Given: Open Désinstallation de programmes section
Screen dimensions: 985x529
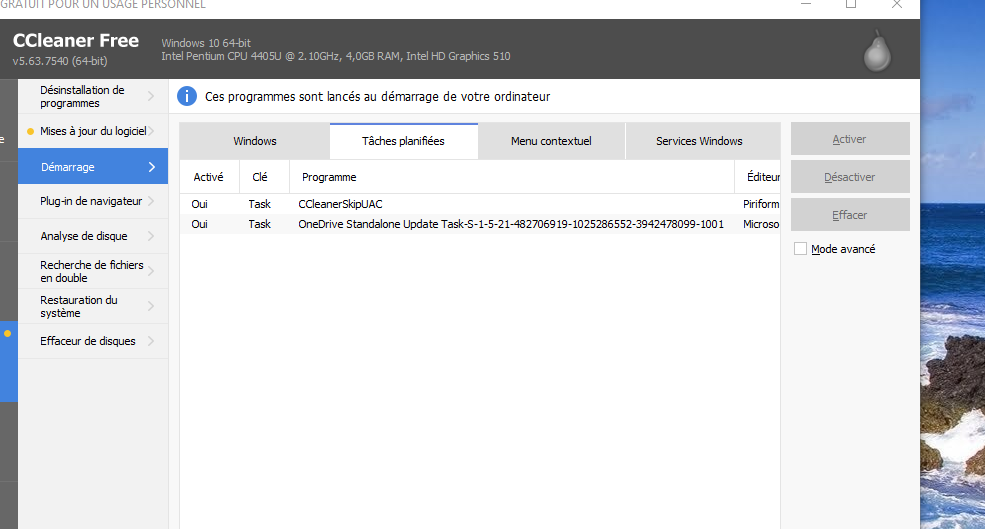Looking at the screenshot, I should click(93, 96).
